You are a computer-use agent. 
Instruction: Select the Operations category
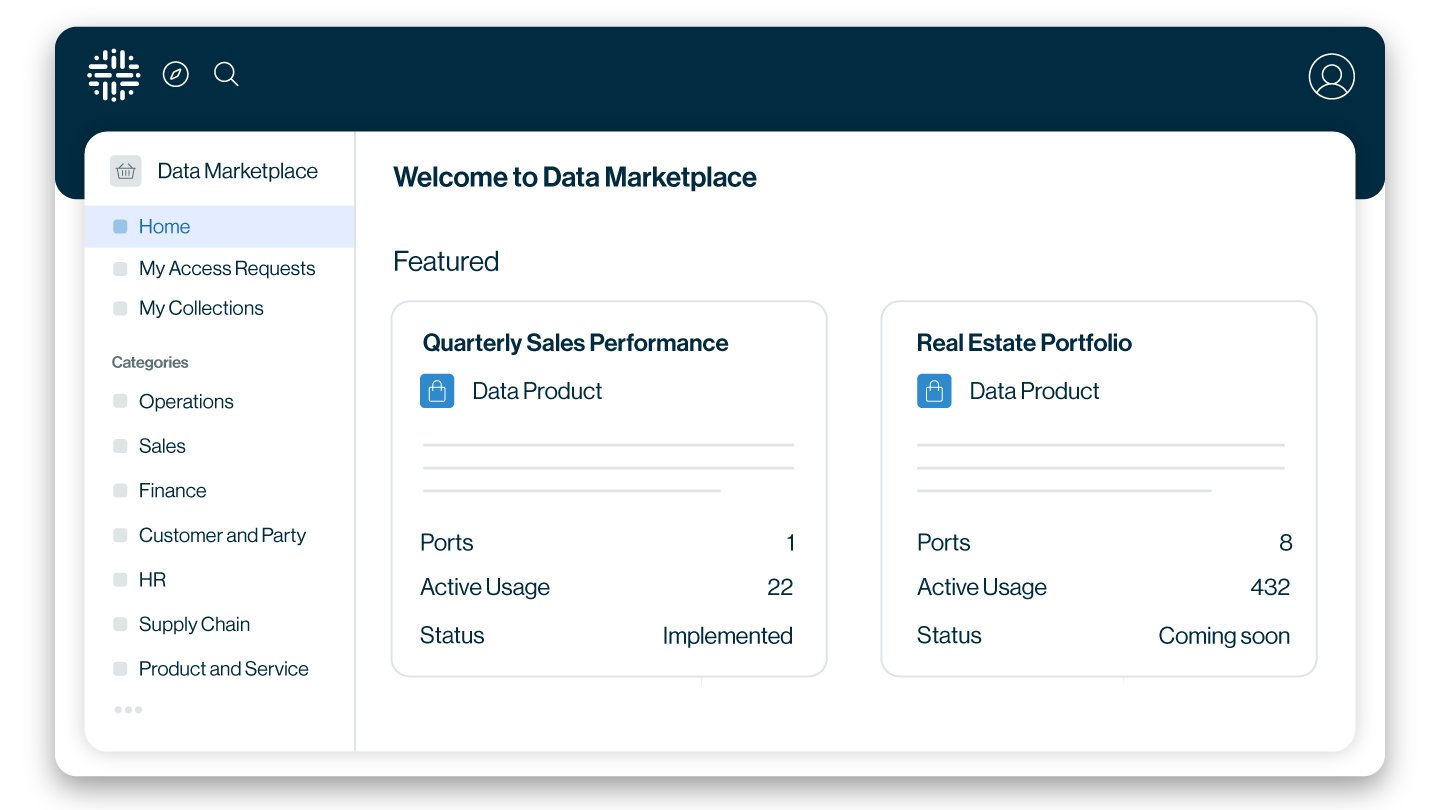click(186, 401)
